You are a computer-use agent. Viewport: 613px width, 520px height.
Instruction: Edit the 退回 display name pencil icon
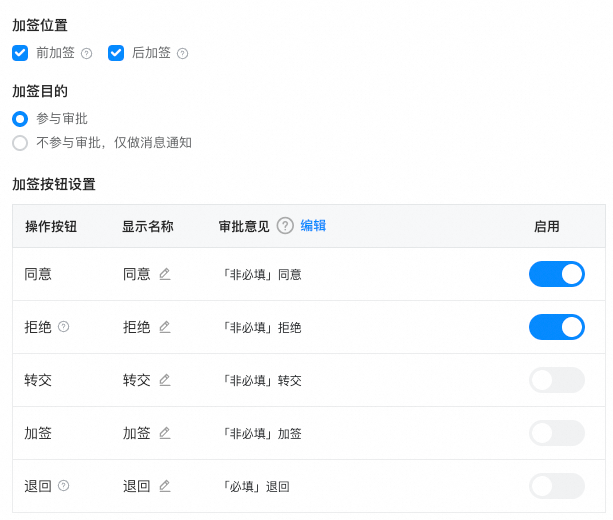[165, 486]
